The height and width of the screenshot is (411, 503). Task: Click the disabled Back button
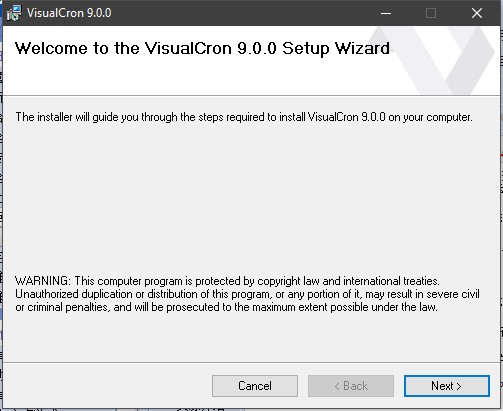pyautogui.click(x=351, y=386)
